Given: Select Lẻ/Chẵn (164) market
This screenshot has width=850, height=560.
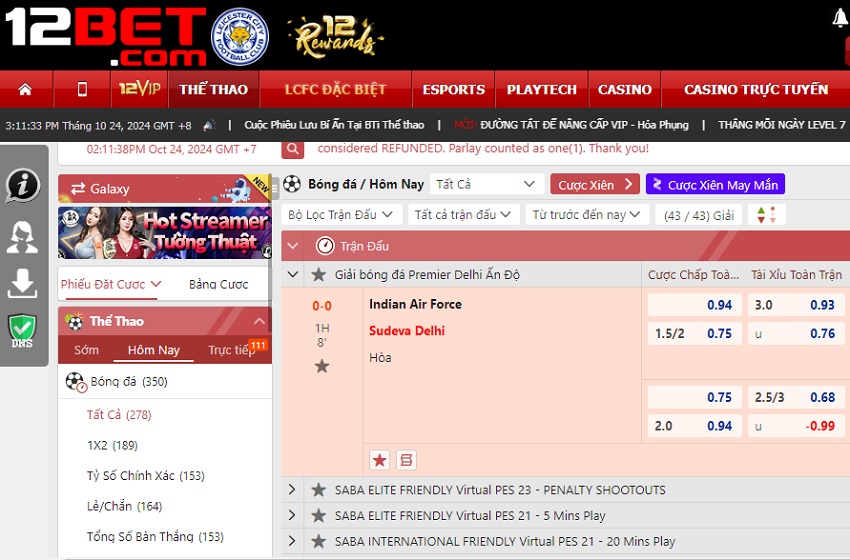Looking at the screenshot, I should [x=124, y=506].
